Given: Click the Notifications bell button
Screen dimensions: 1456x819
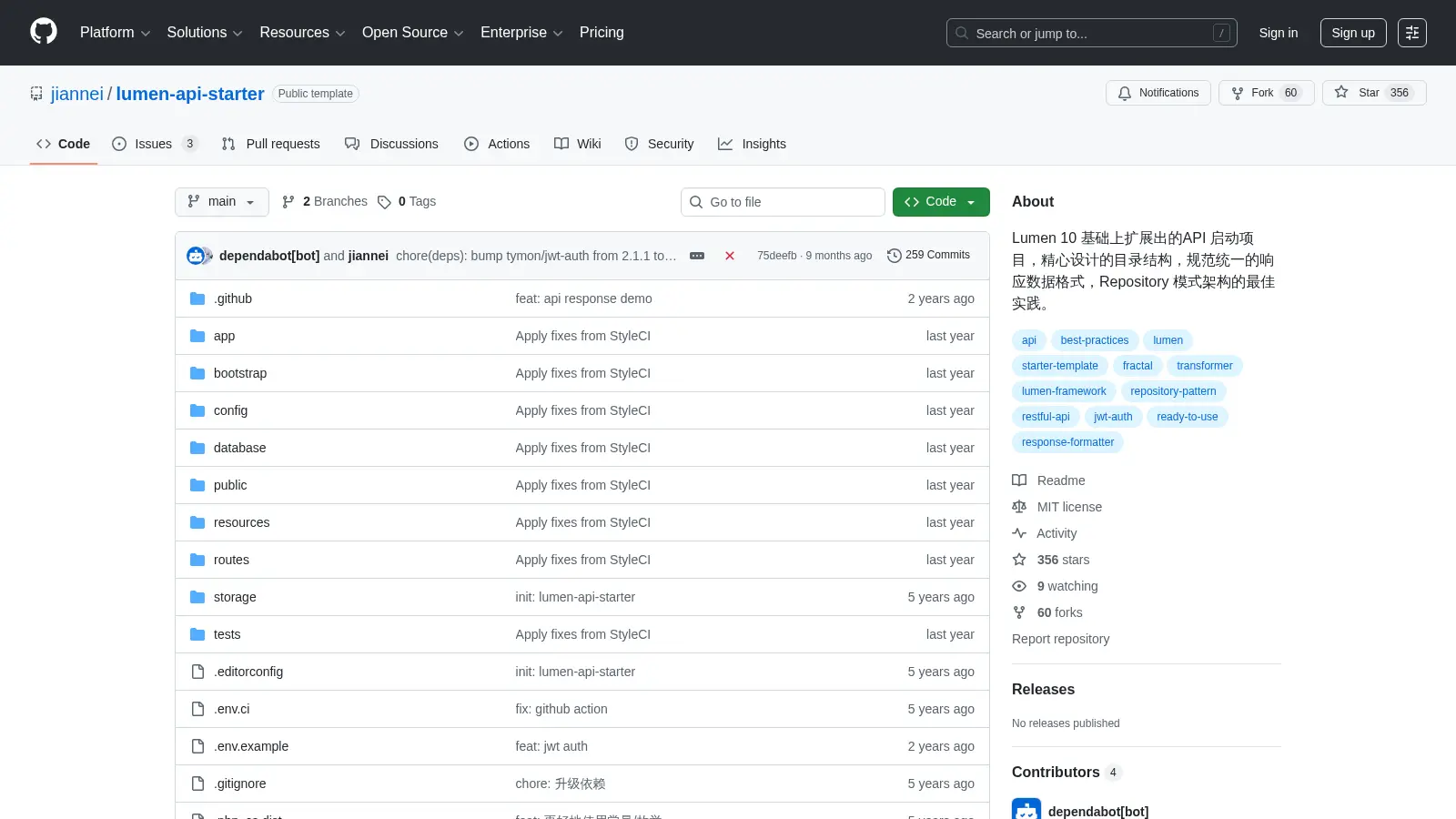Looking at the screenshot, I should pyautogui.click(x=1158, y=93).
